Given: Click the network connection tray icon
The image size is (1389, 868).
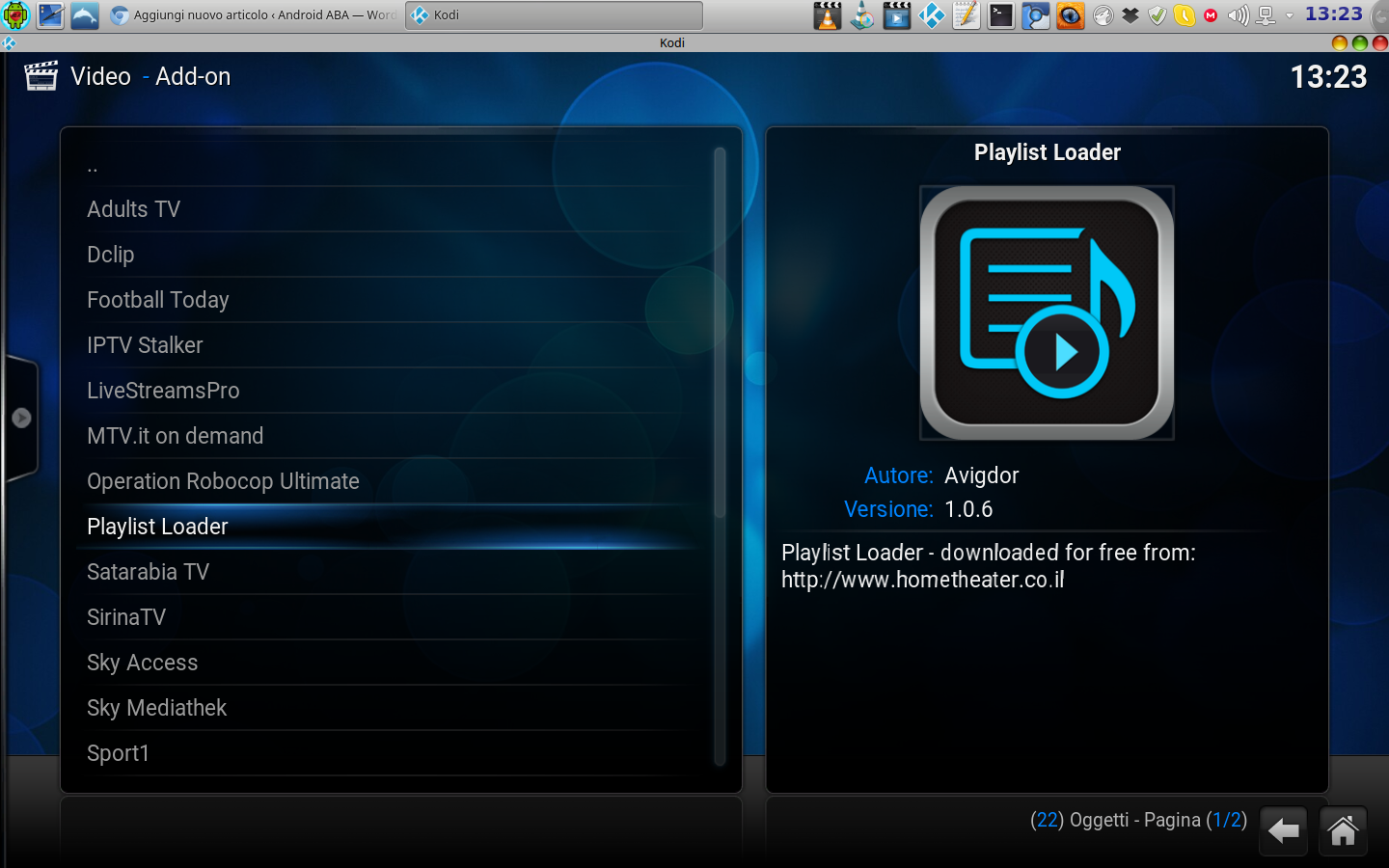Looking at the screenshot, I should tap(1266, 15).
